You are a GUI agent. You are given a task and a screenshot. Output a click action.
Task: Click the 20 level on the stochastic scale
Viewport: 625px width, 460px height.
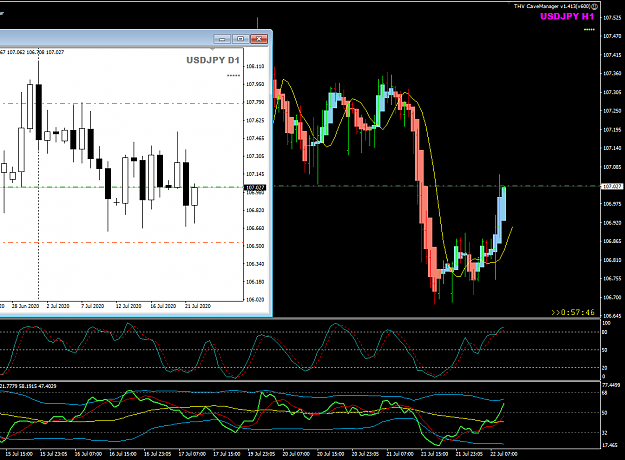click(x=605, y=368)
